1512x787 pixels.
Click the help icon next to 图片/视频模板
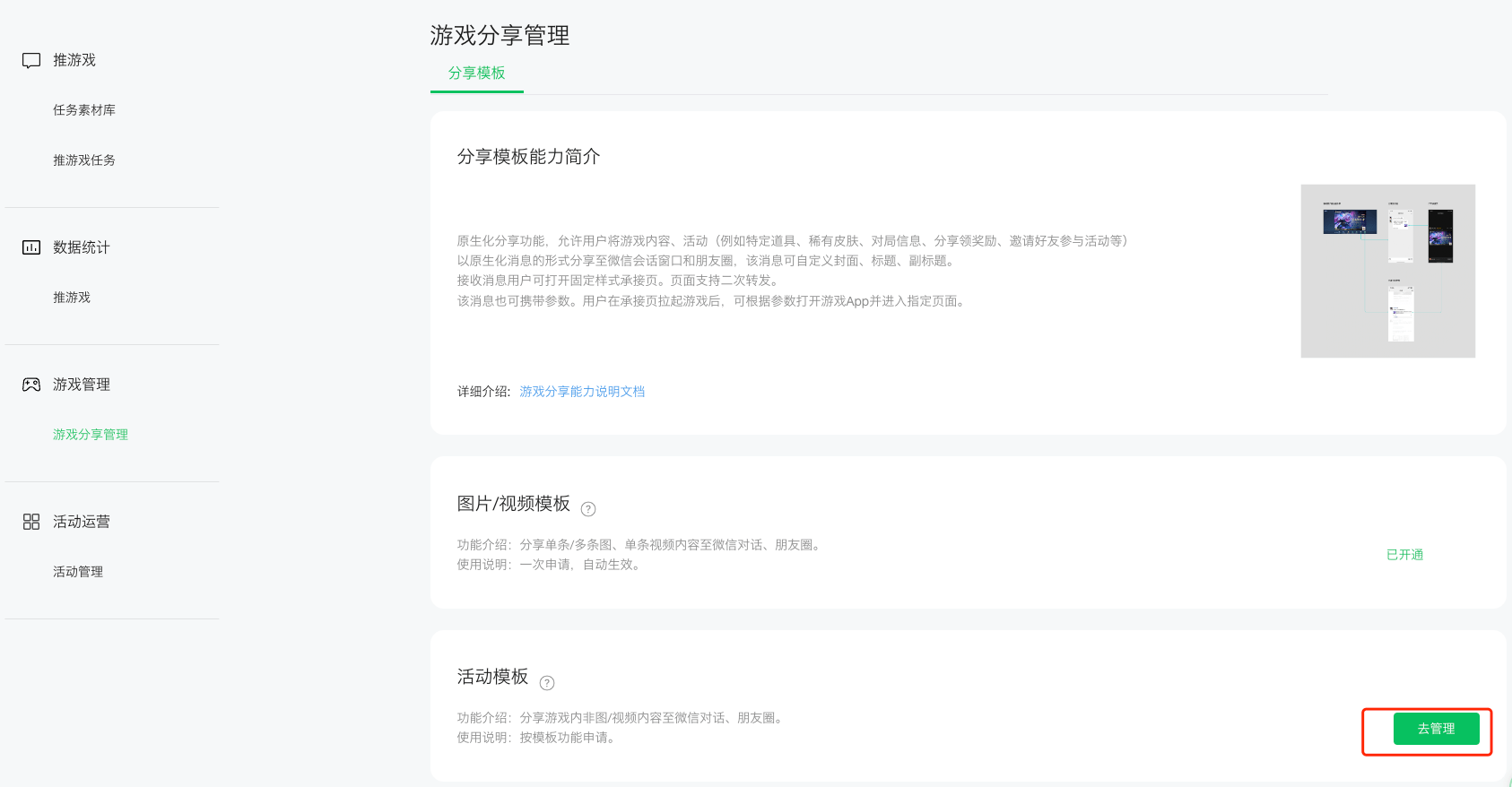pyautogui.click(x=588, y=509)
